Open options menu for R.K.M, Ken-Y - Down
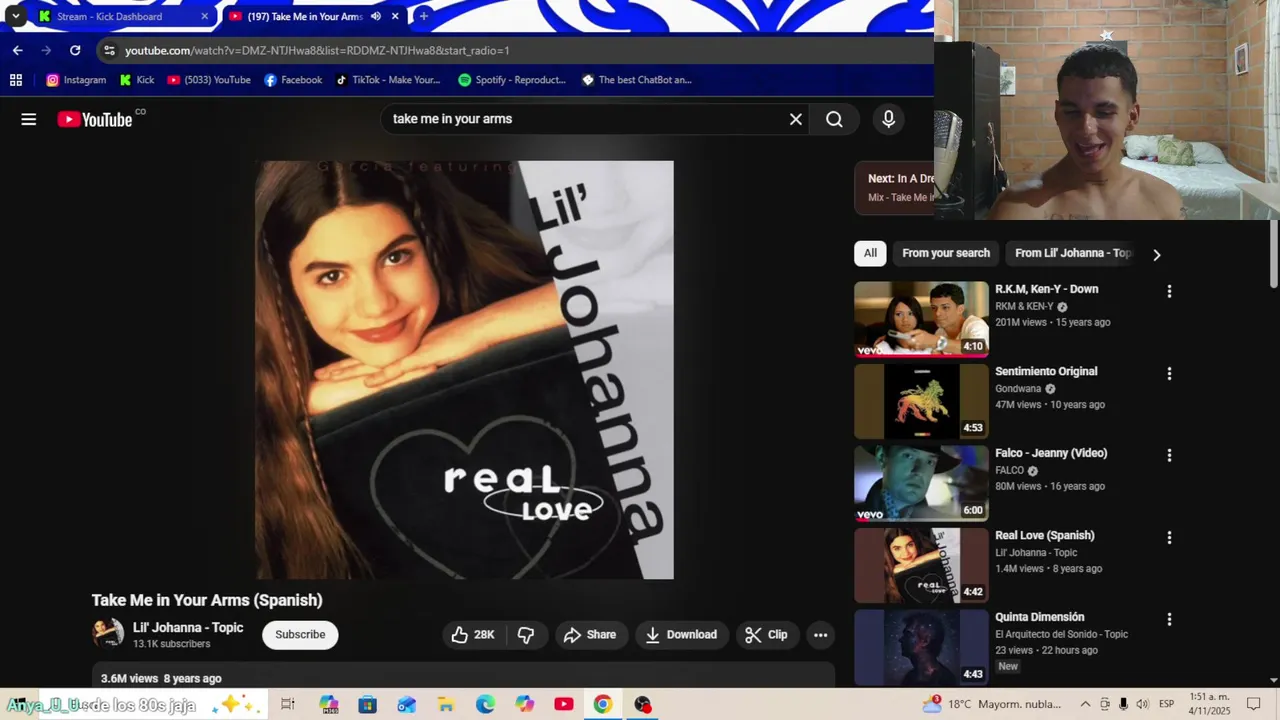The image size is (1280, 720). (x=1169, y=291)
